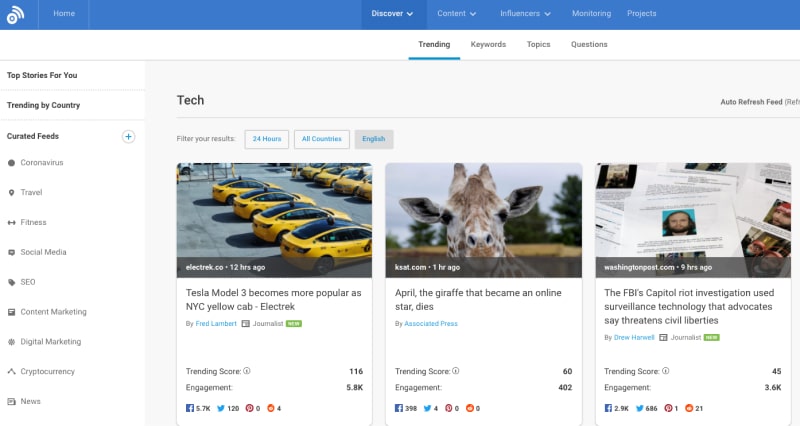Click the Auto Refresh Feed label
Image resolution: width=800 pixels, height=426 pixels.
[751, 102]
